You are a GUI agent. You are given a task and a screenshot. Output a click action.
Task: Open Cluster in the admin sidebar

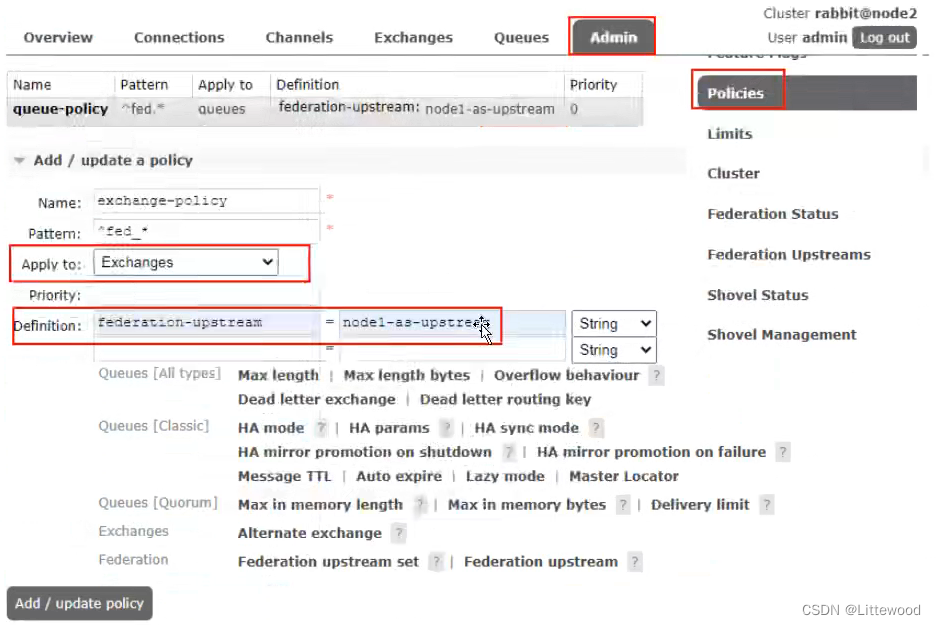tap(733, 174)
